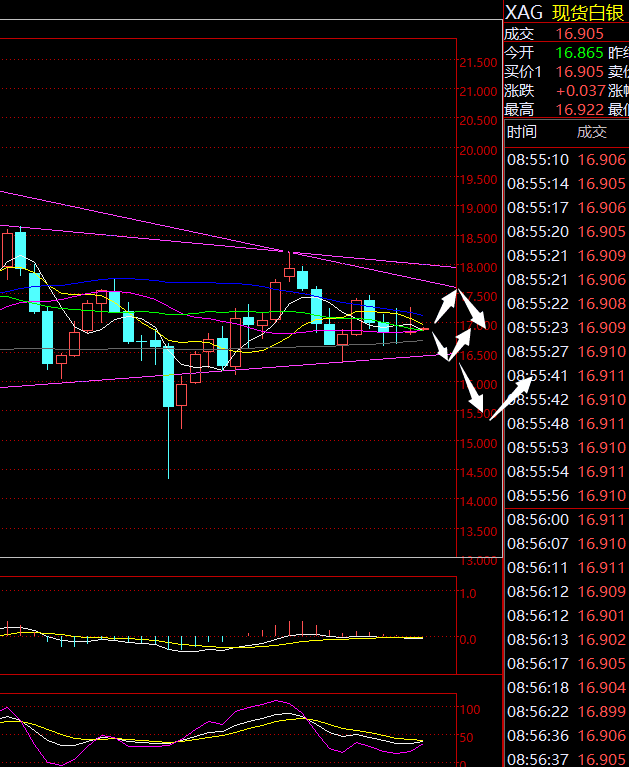Select the 08:55:17 tick timestamp
629x767 pixels.
pyautogui.click(x=538, y=208)
